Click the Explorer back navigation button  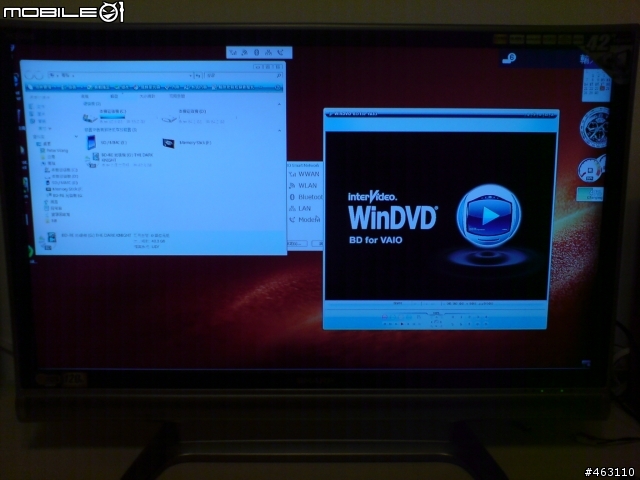[x=30, y=75]
